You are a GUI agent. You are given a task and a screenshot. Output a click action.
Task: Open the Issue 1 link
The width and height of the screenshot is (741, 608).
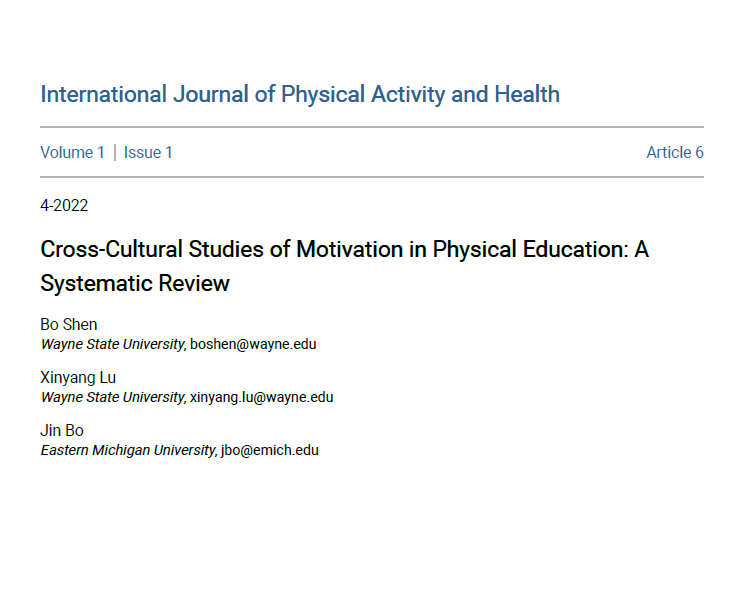click(x=148, y=152)
